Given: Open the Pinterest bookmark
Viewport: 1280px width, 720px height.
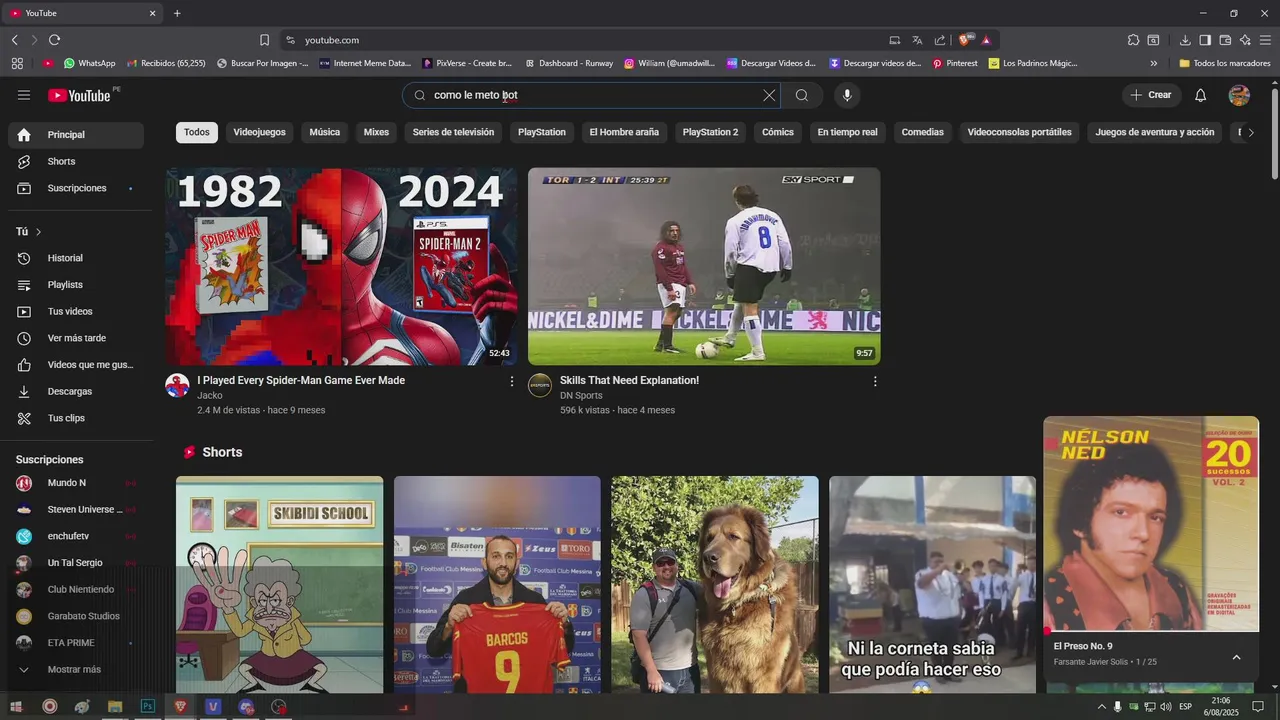Looking at the screenshot, I should 955,63.
